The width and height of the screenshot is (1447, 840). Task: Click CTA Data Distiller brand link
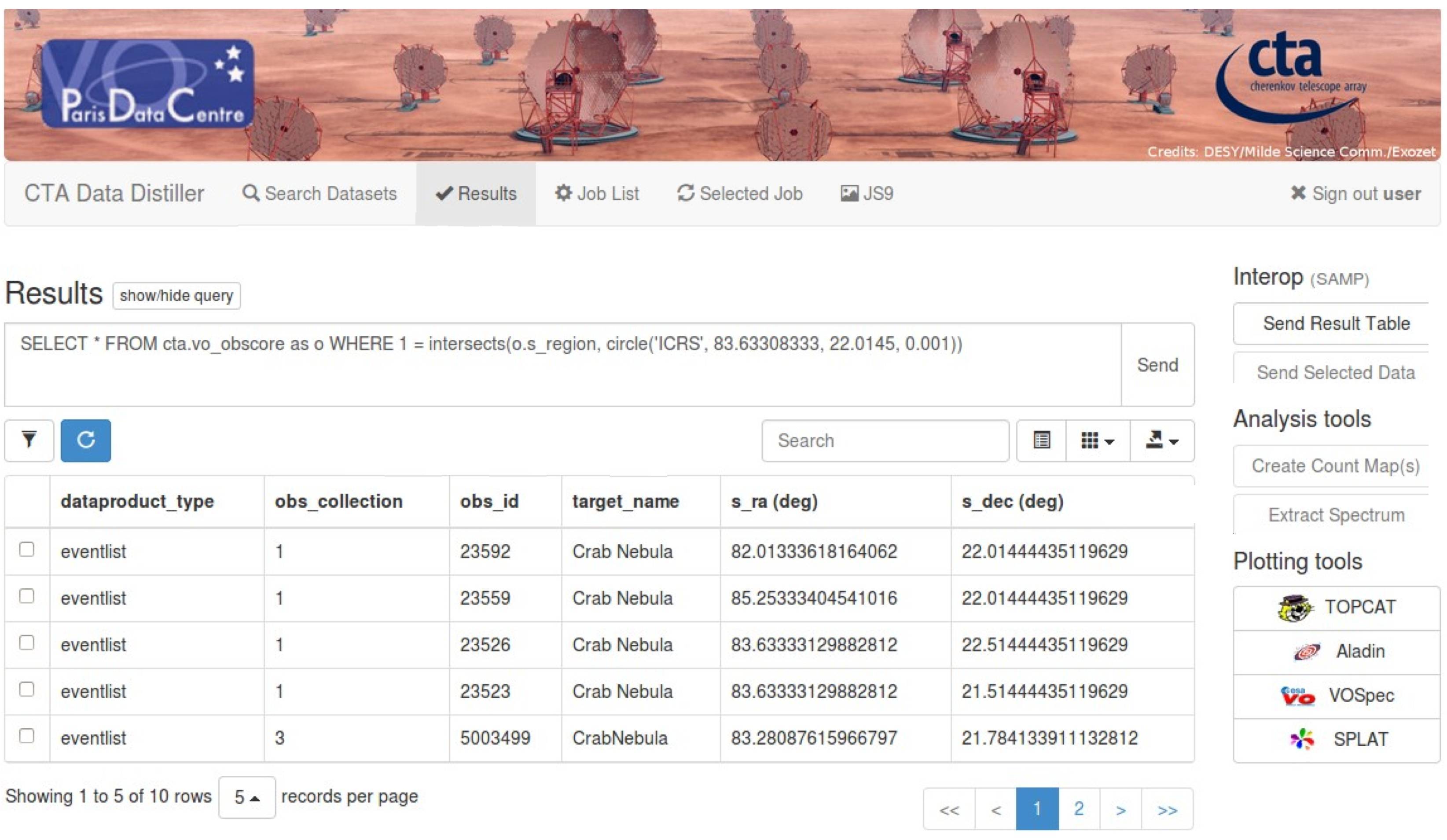(x=114, y=194)
